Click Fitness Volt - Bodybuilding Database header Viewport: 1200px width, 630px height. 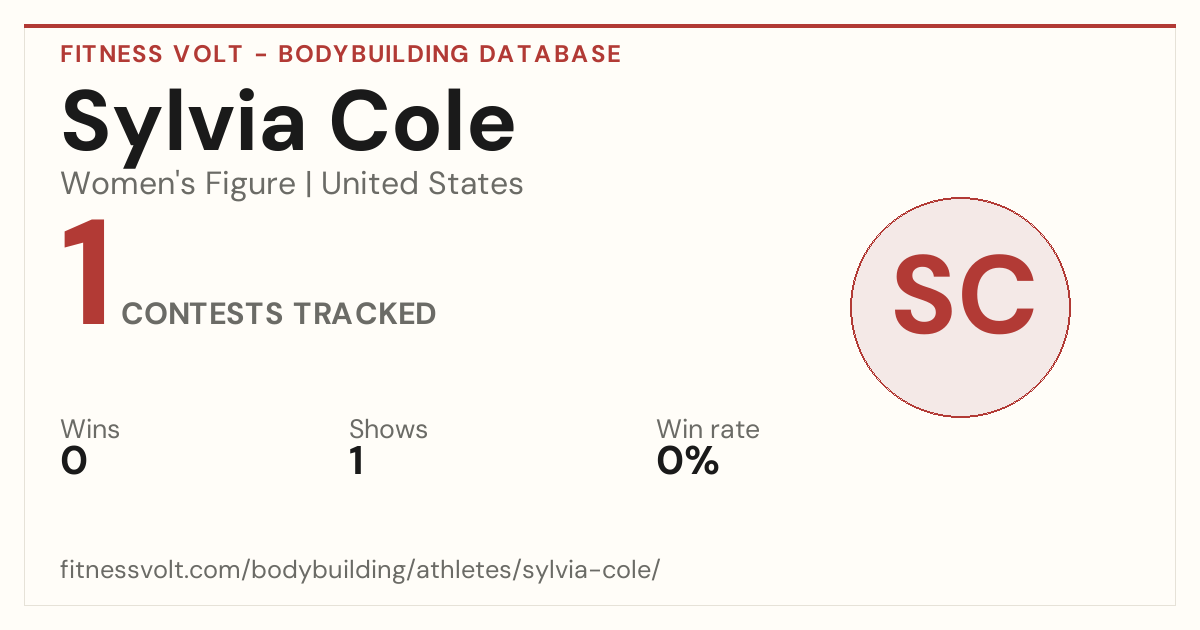341,54
